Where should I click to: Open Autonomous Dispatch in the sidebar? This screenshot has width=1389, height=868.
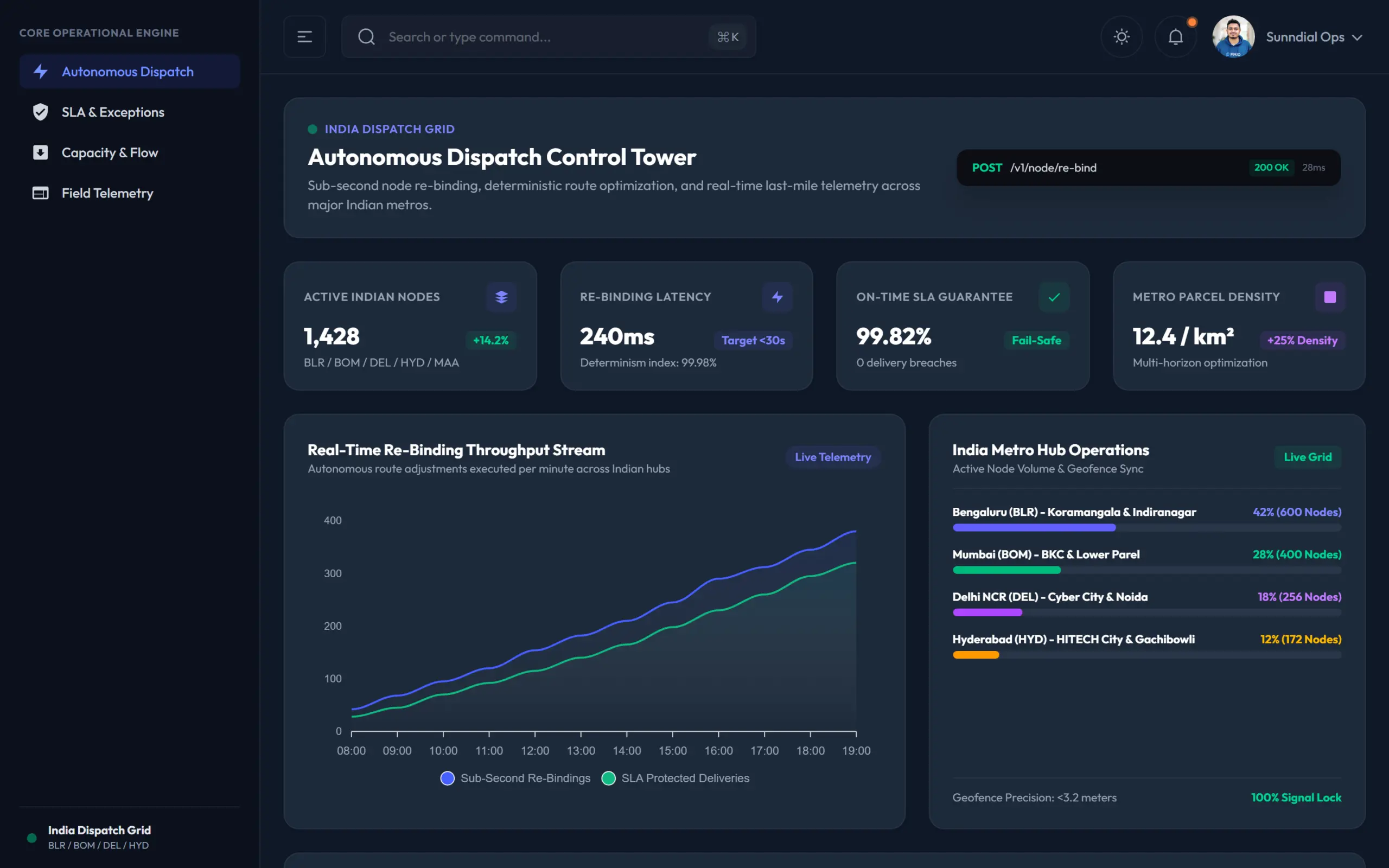pos(130,71)
